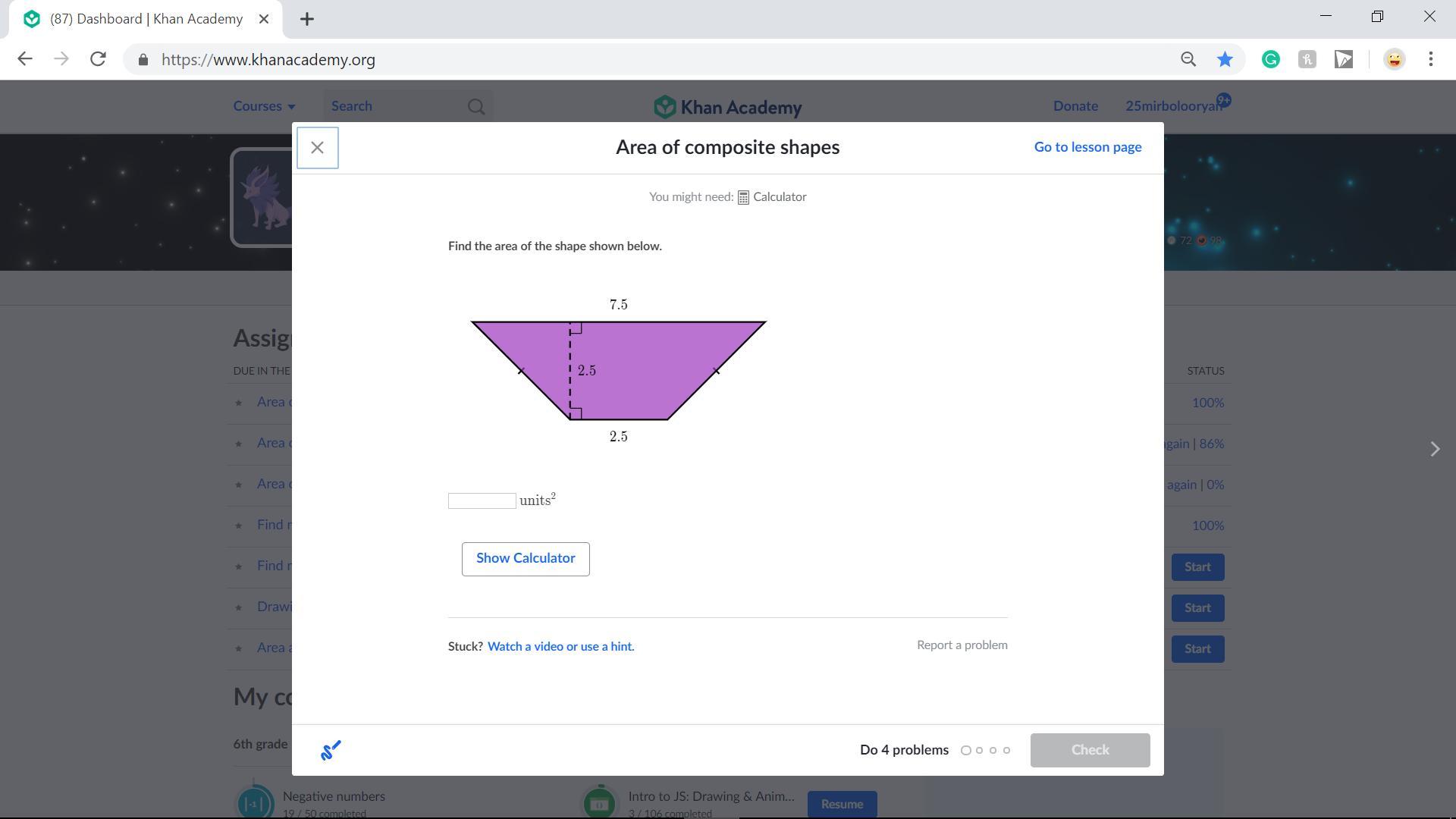Click the Calculator icon near 'You might need'
The height and width of the screenshot is (819, 1456).
743,197
